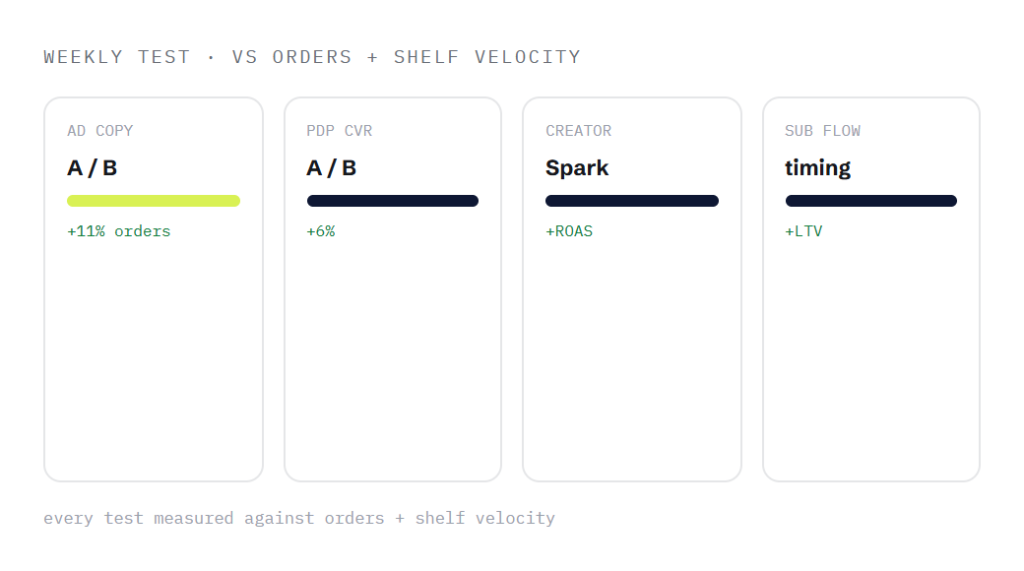
Task: Click the lime green progress bar
Action: [x=153, y=201]
